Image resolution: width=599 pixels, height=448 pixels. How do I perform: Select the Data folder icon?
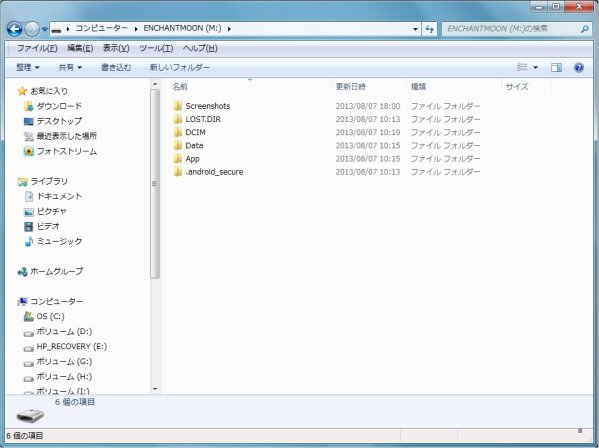tap(178, 146)
